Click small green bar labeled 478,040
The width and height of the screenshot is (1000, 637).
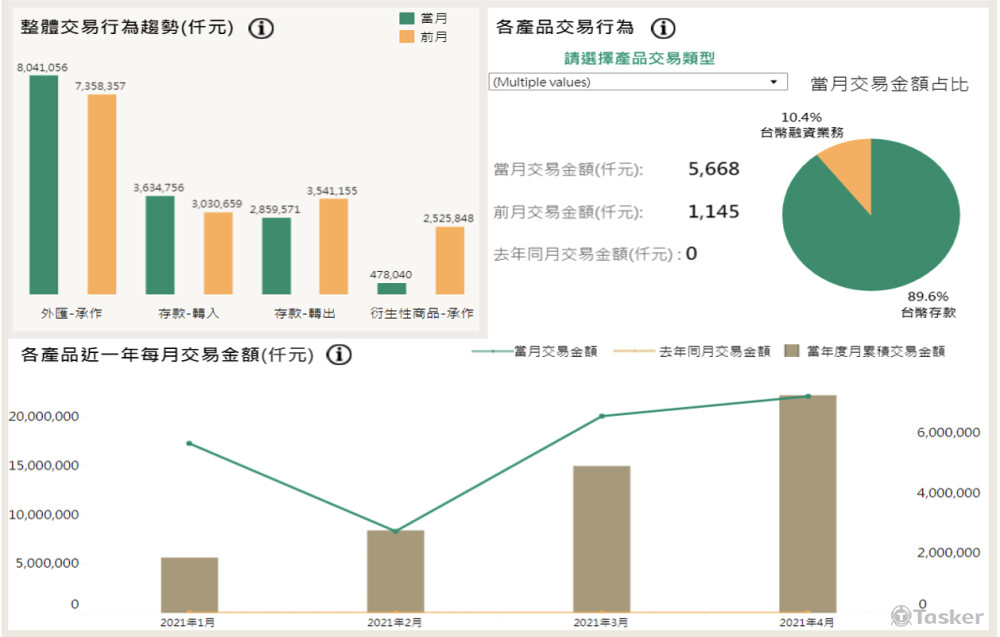coord(392,288)
